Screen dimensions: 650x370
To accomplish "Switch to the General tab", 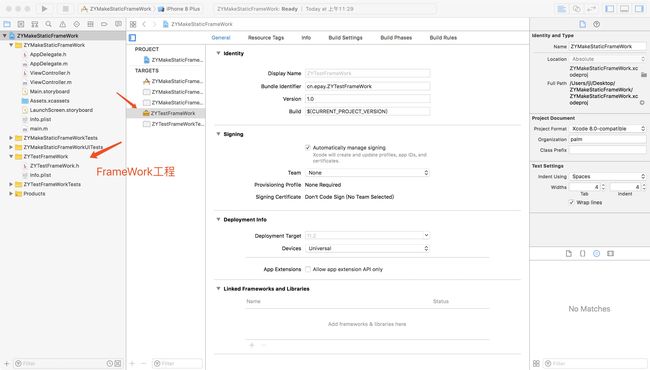I will 221,38.
